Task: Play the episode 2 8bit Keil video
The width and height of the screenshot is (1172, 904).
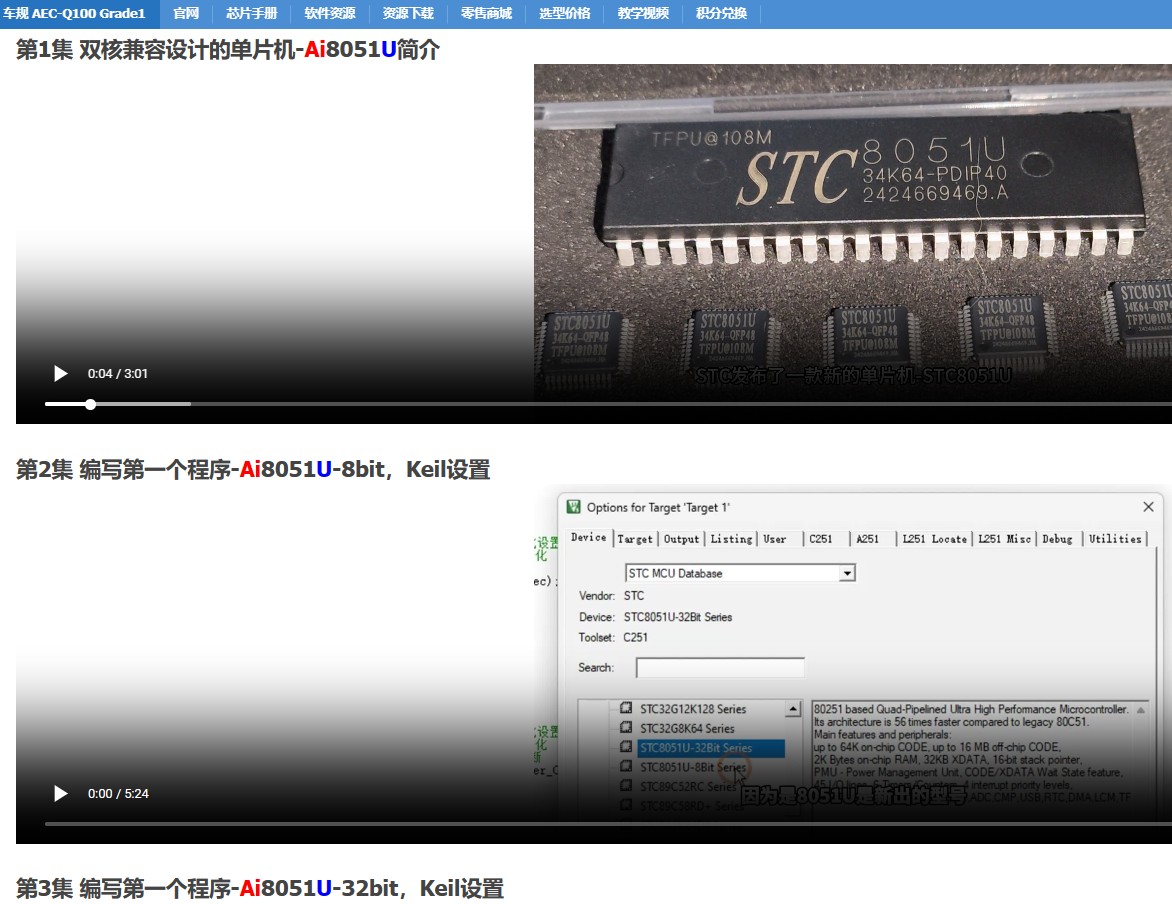Action: (61, 793)
